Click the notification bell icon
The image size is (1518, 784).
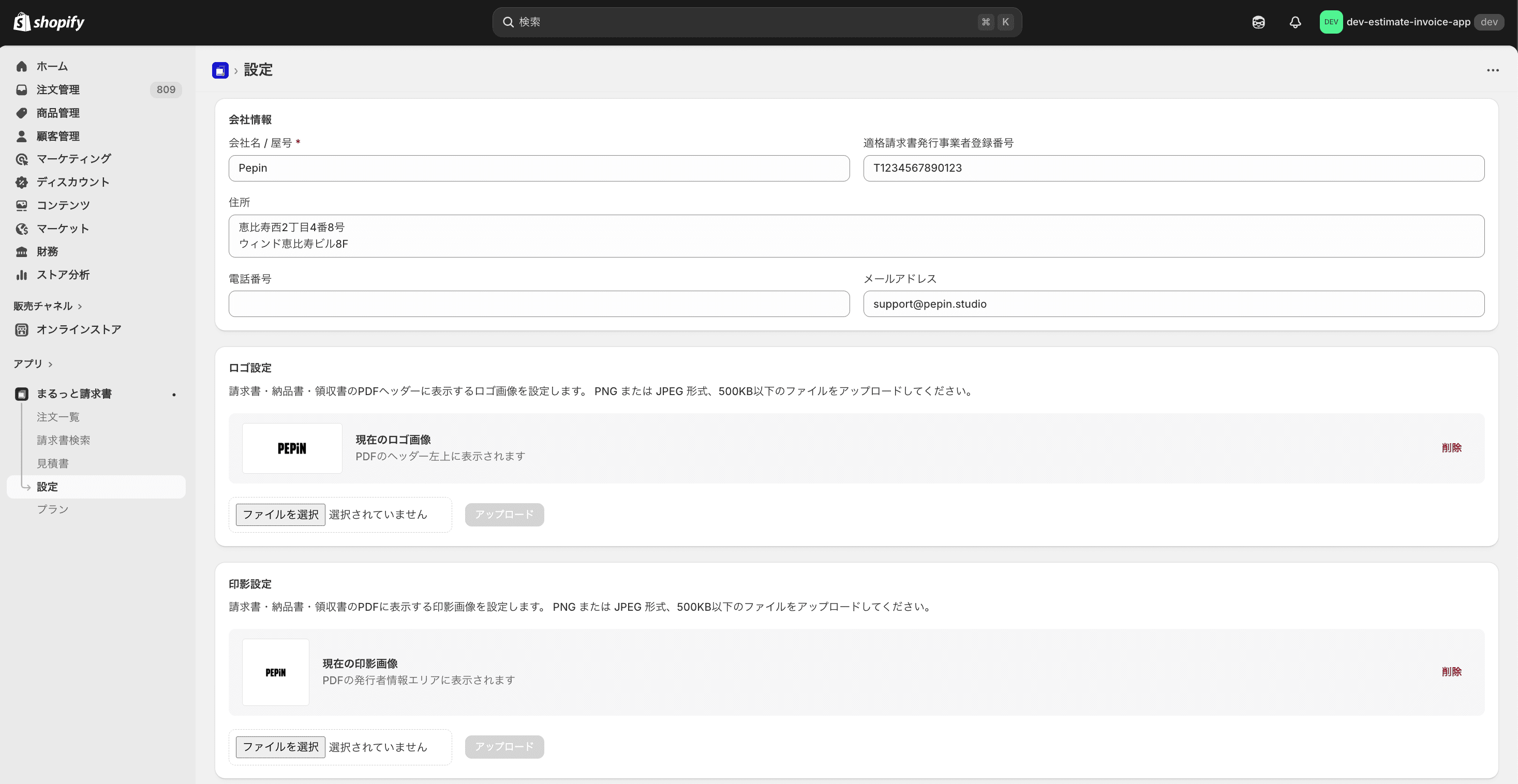coord(1294,22)
